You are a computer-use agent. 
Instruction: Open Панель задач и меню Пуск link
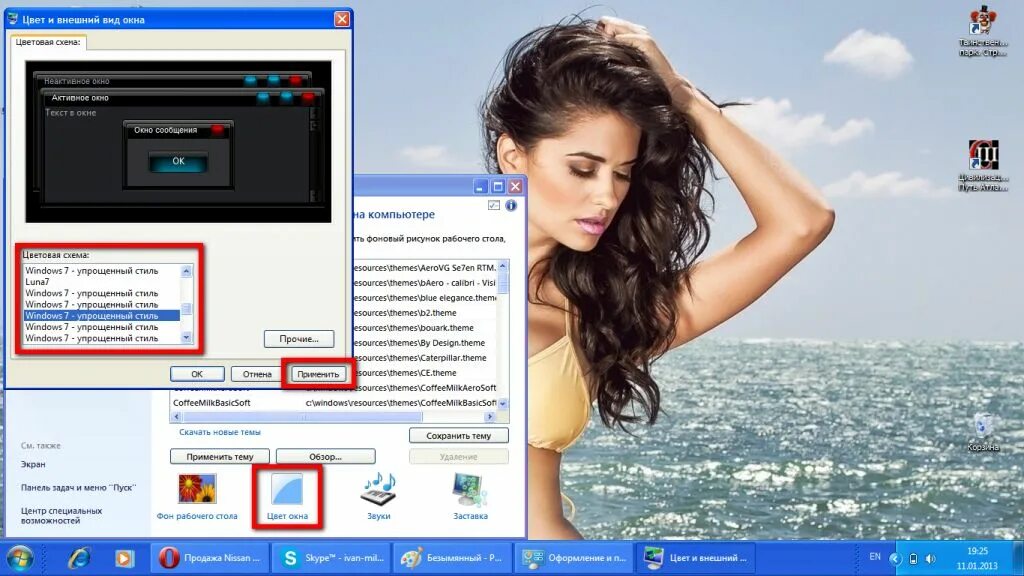pos(78,487)
